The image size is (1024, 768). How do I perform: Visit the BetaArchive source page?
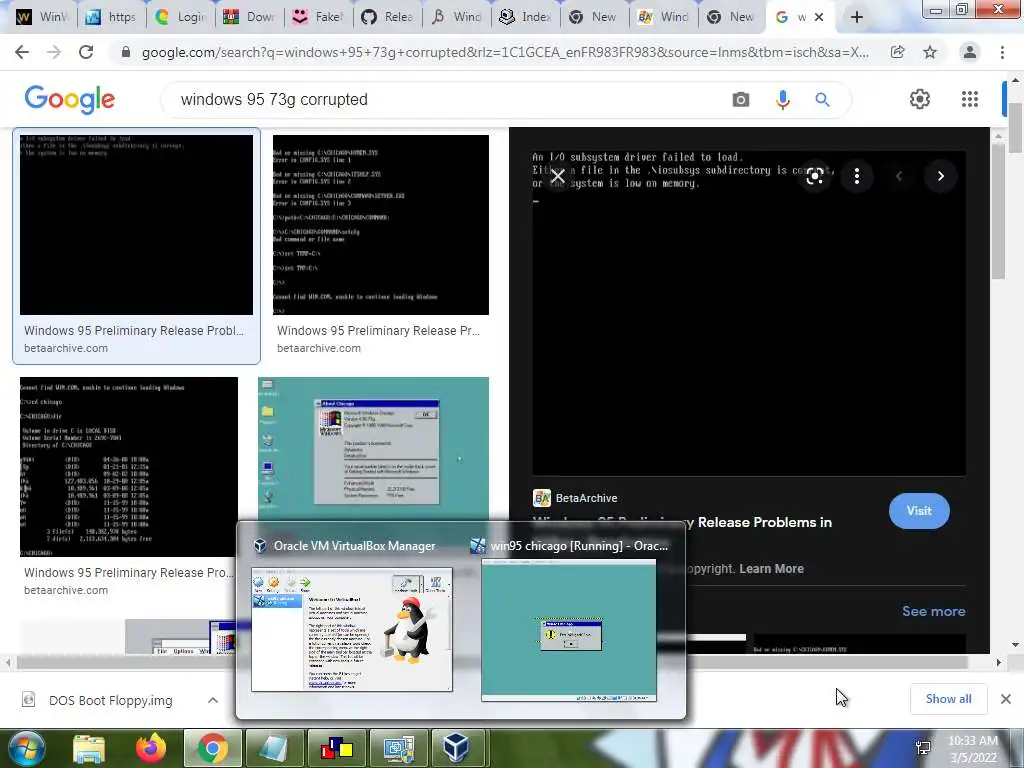(x=919, y=511)
